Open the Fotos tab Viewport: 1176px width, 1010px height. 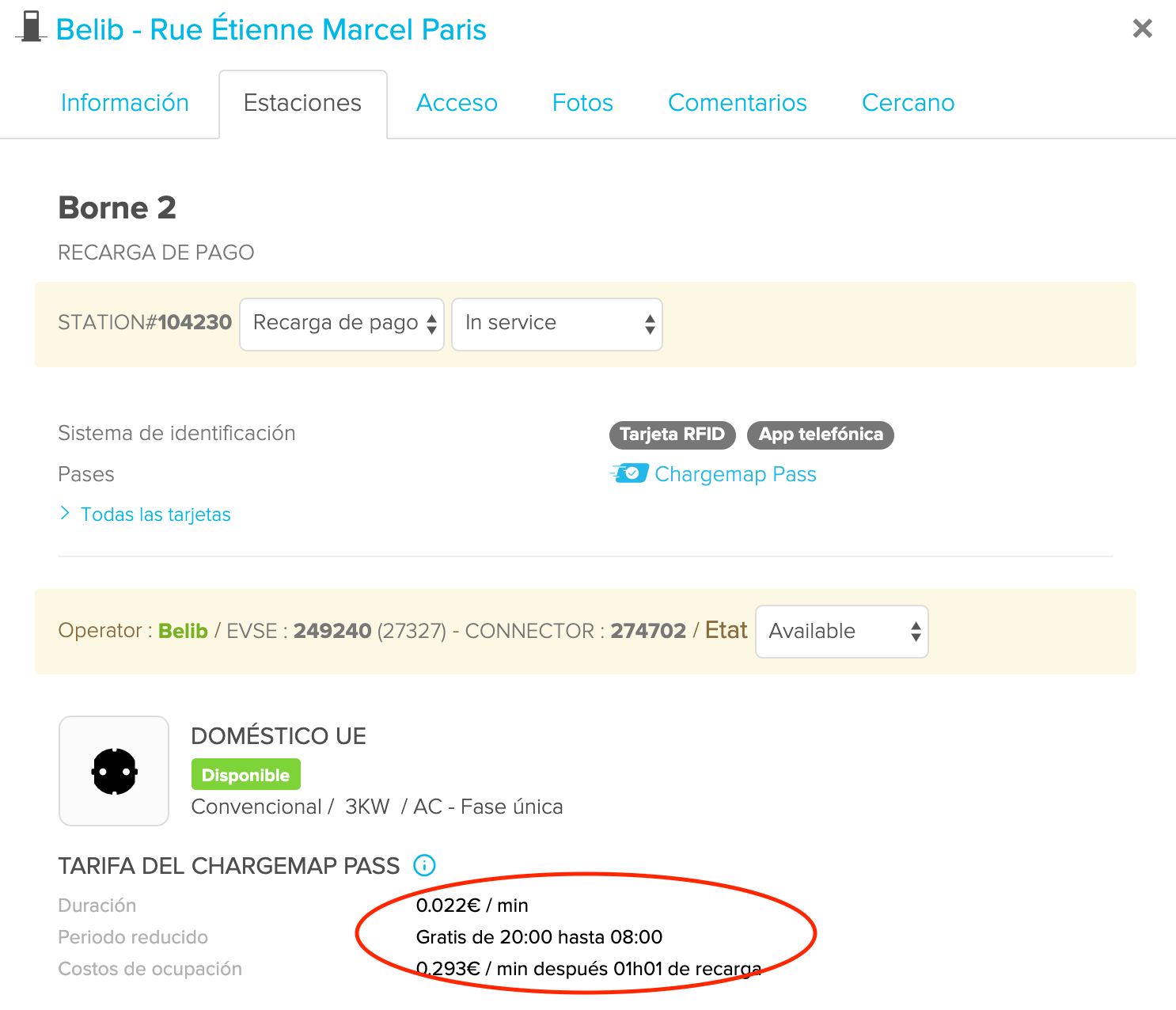(x=582, y=103)
